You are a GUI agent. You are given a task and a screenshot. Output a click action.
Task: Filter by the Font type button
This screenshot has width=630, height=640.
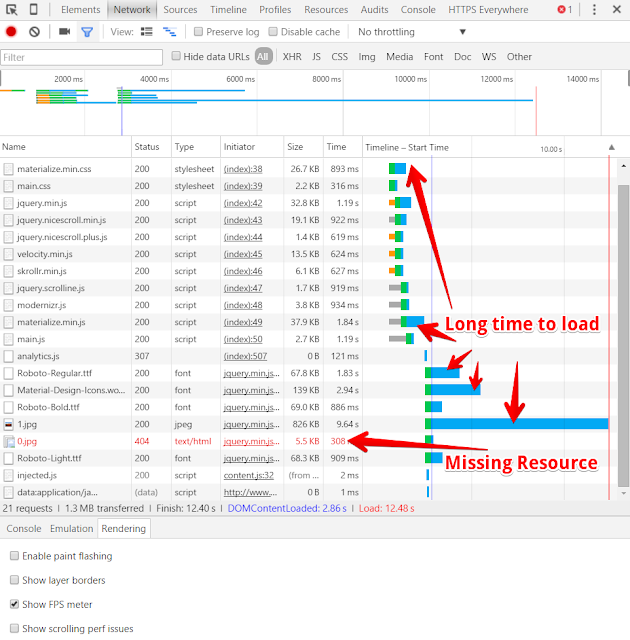point(433,57)
